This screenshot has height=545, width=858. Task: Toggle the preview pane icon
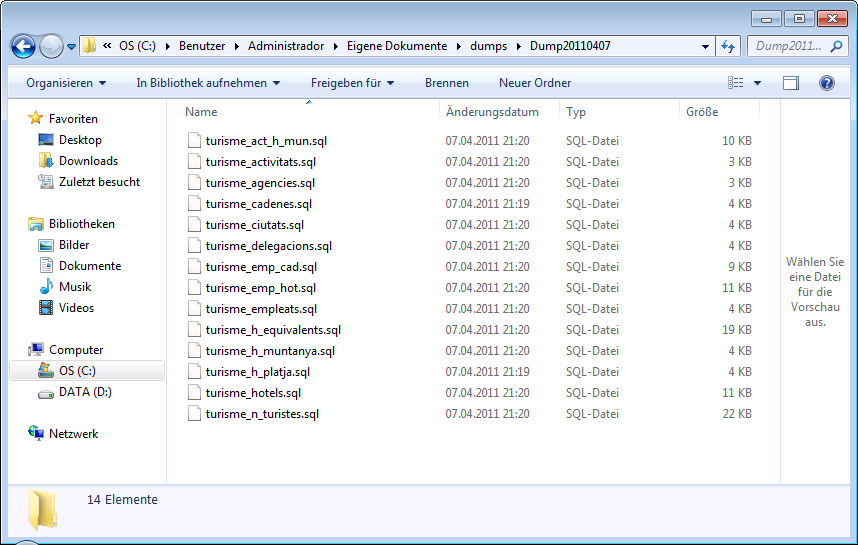[x=791, y=83]
